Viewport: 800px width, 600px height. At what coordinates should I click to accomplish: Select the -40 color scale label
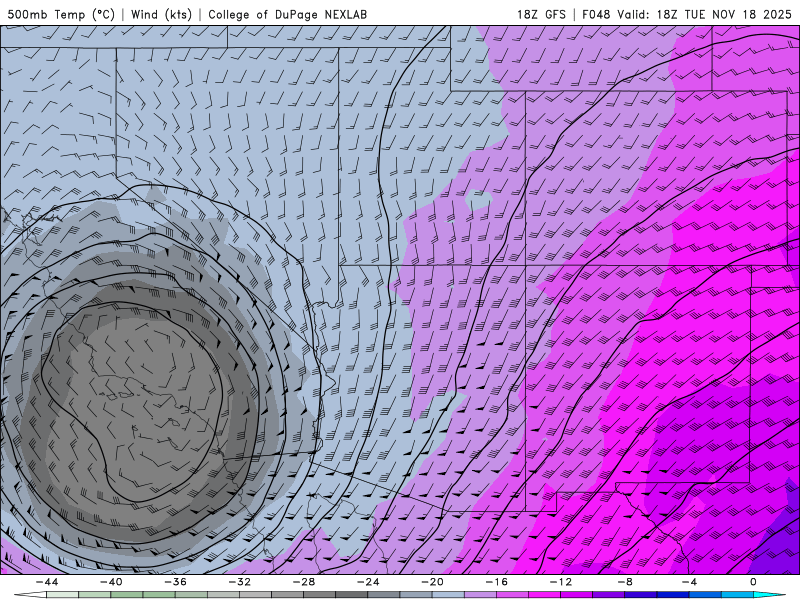pyautogui.click(x=111, y=582)
